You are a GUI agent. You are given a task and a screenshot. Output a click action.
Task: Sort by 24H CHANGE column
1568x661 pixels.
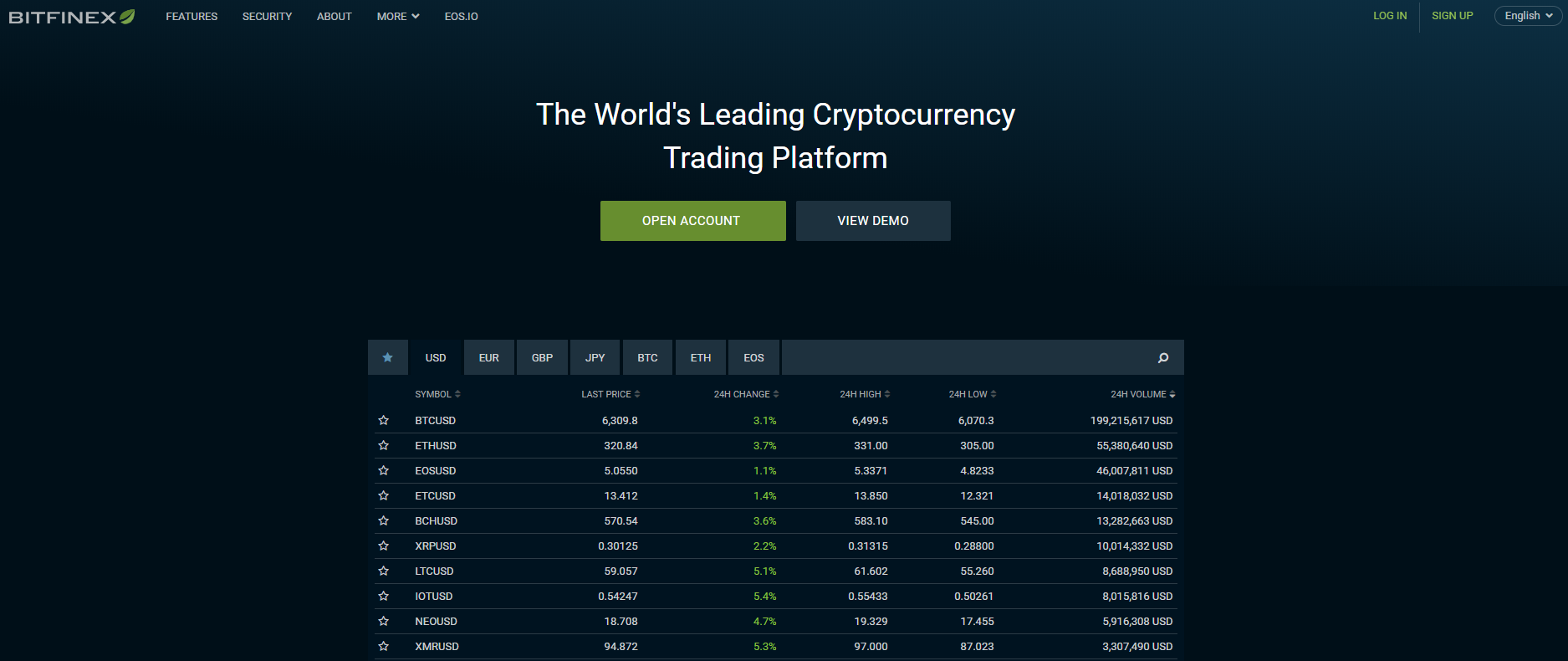tap(746, 394)
